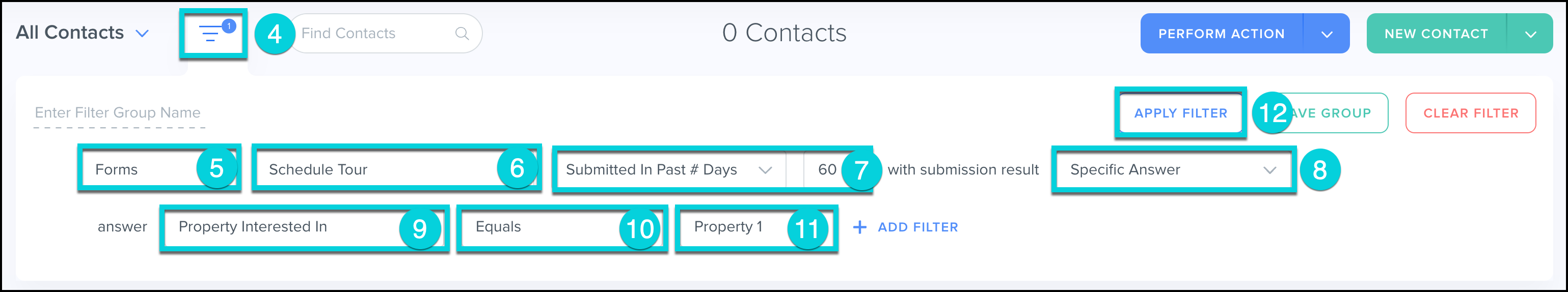Click the search magnifier in Find Contacts

pos(462,34)
